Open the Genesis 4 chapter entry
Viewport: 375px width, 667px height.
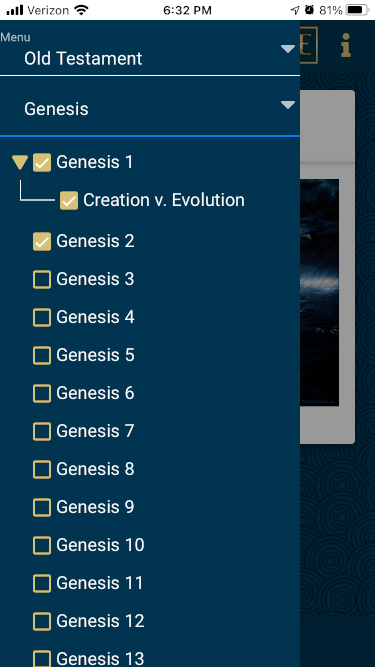tap(95, 317)
